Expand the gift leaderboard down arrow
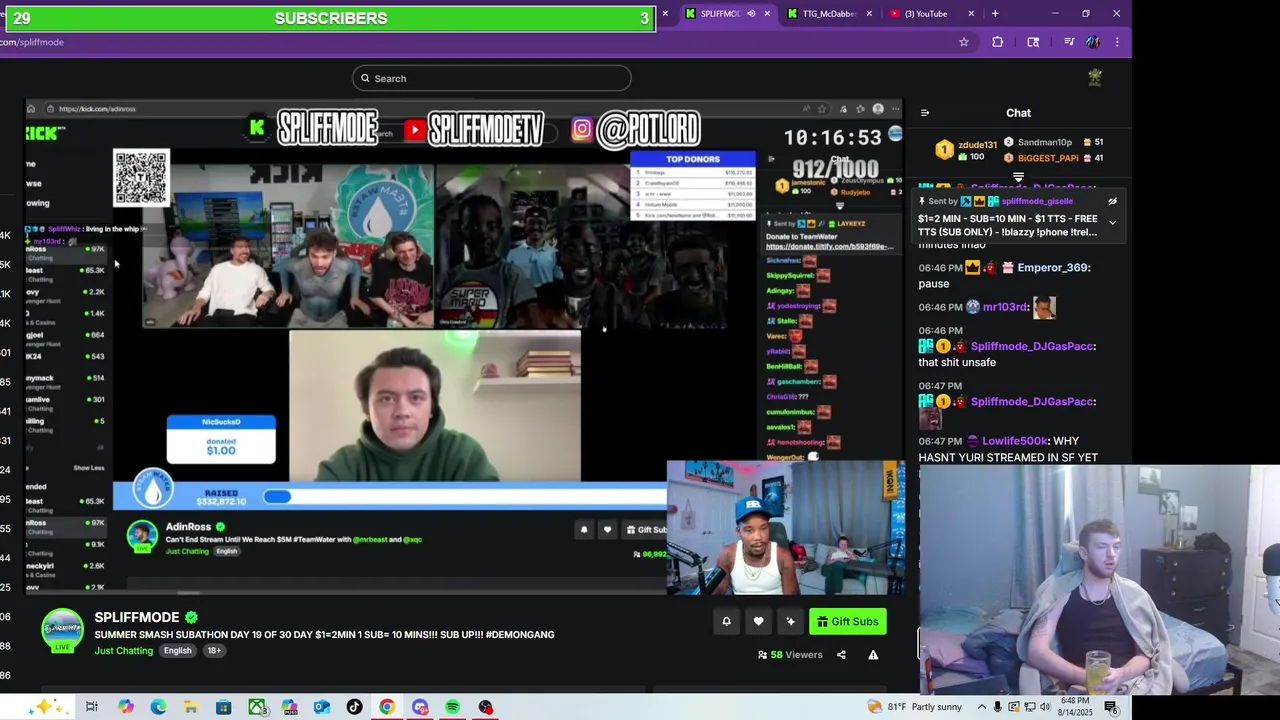 point(1018,178)
